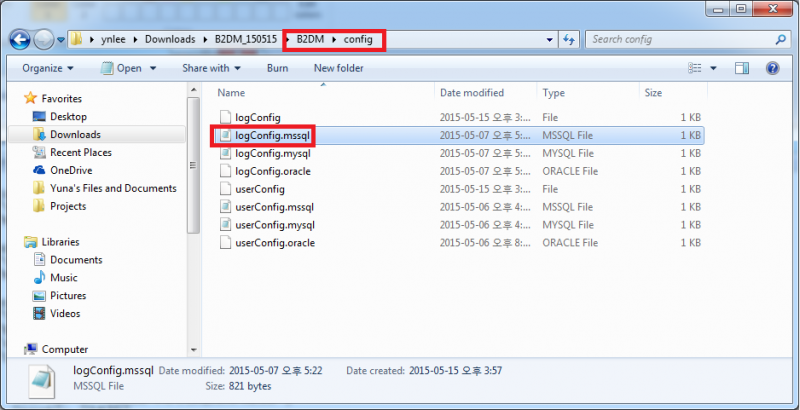Select Projects in the Favorites list
This screenshot has height=410, width=800.
68,206
